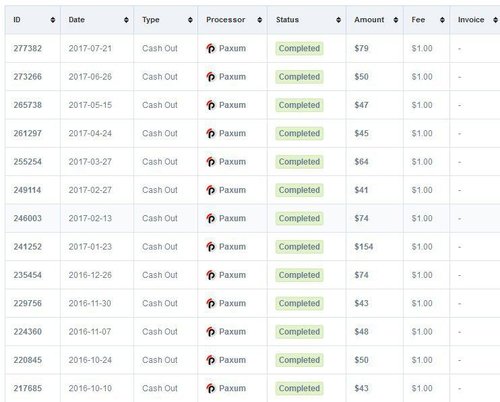Sort table by ID column arrows

coord(53,20)
